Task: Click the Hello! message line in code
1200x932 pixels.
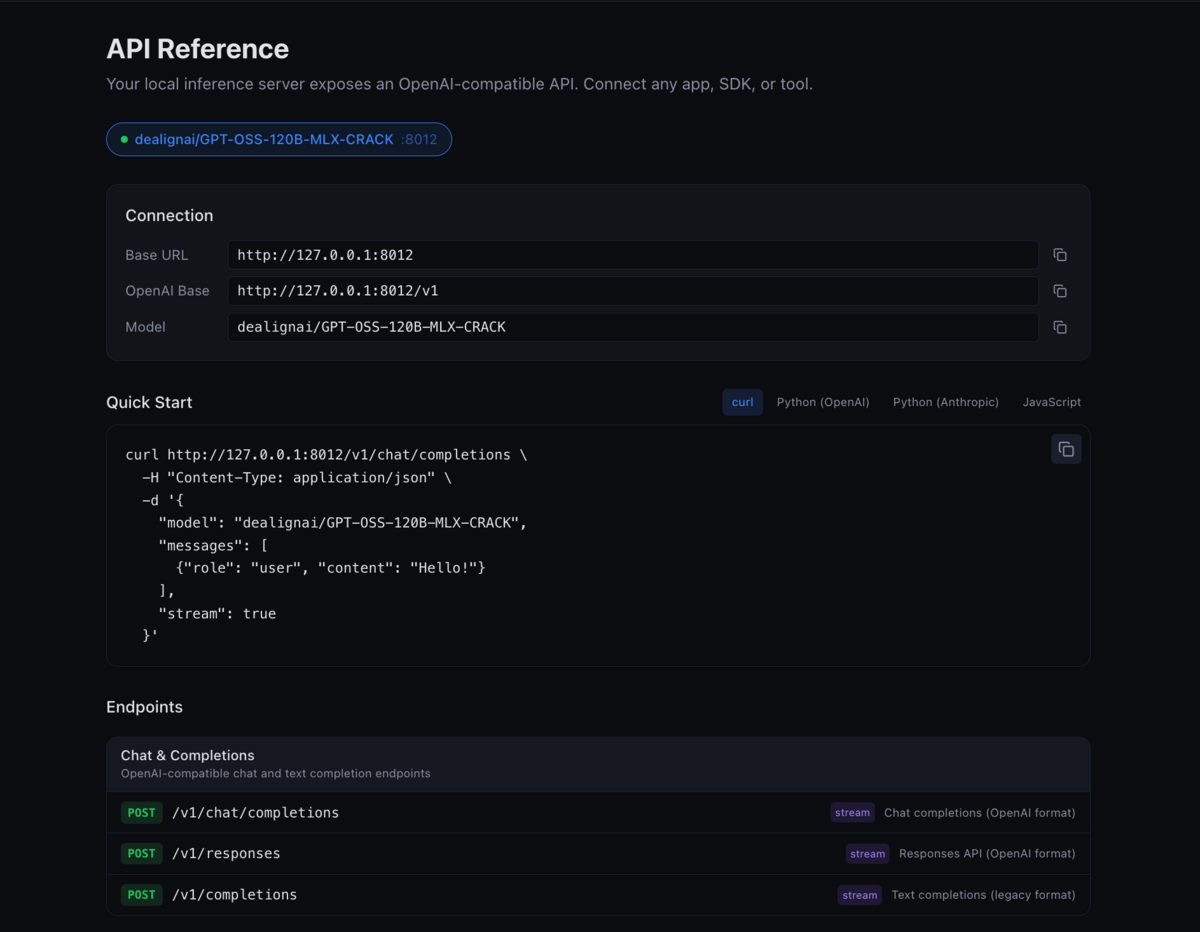Action: coord(330,568)
